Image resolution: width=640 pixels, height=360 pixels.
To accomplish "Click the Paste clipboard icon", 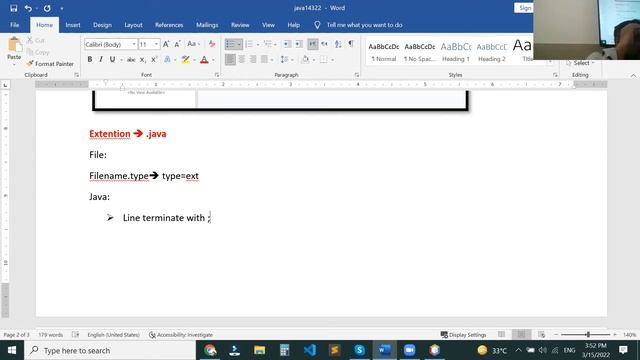I will tap(14, 44).
